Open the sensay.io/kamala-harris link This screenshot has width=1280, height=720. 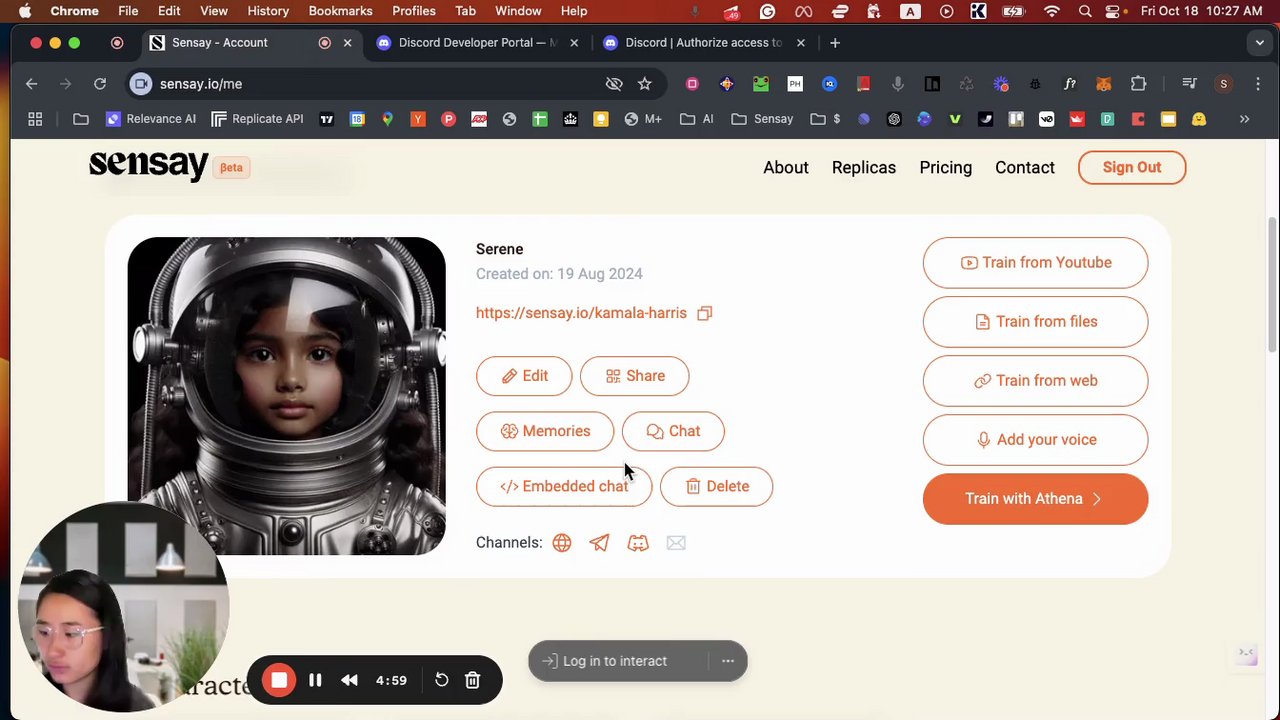coord(581,313)
